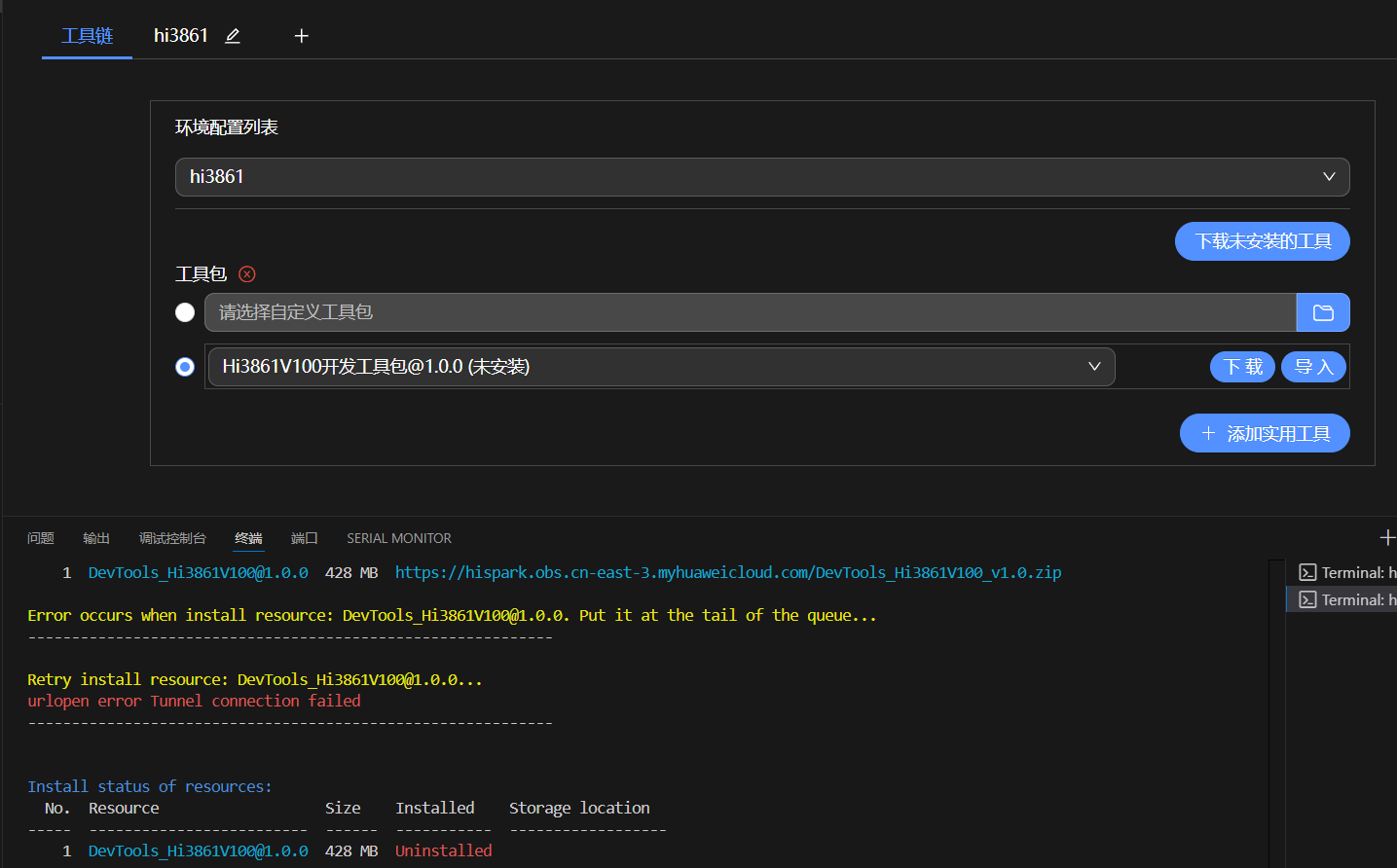The image size is (1397, 868).
Task: Switch to the hi3861 tab
Action: [181, 36]
